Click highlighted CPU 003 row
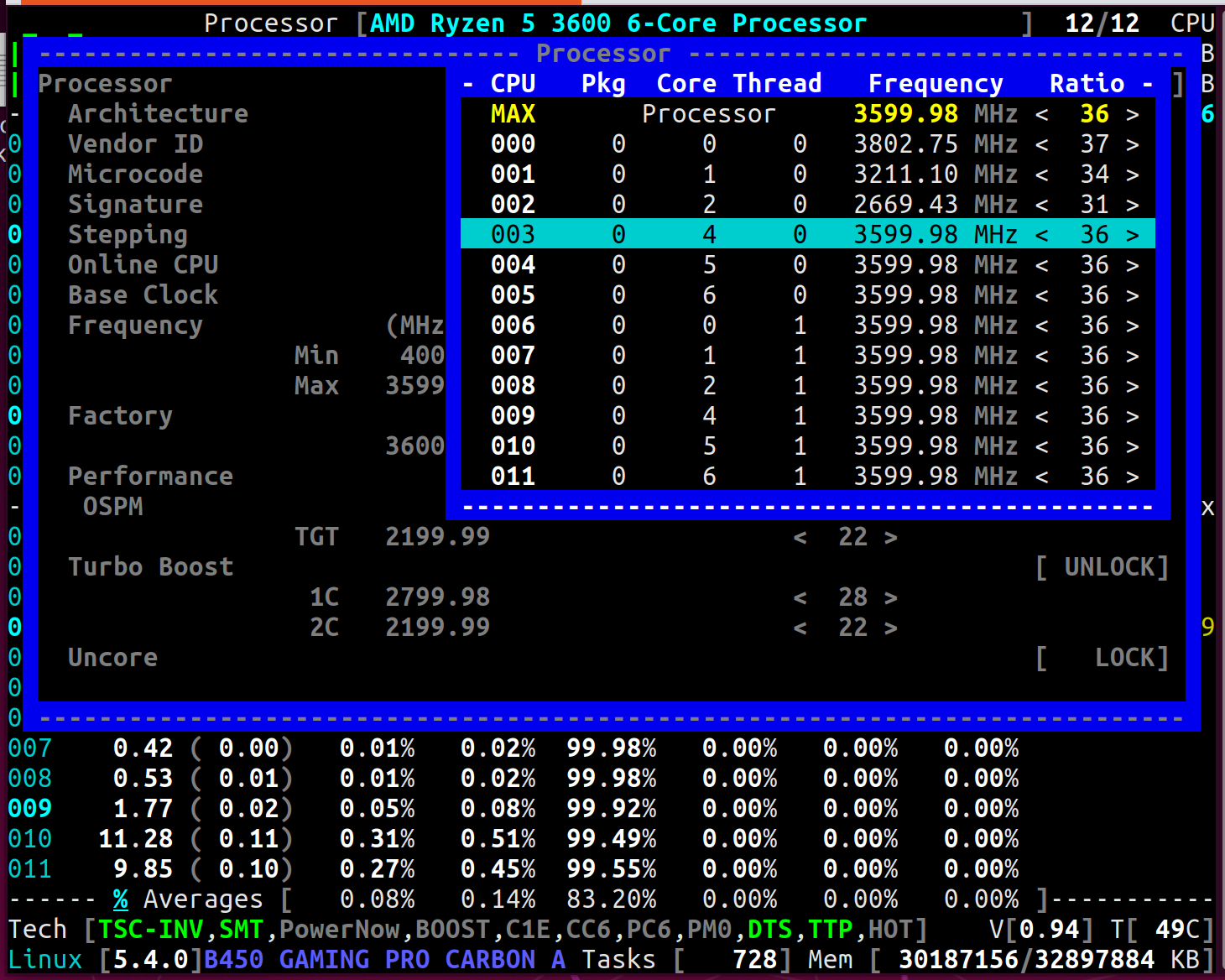 (808, 234)
